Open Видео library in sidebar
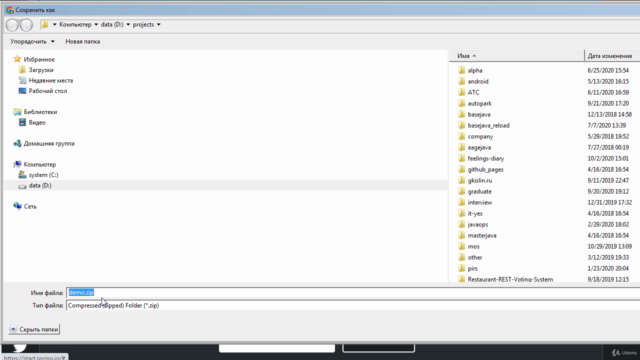 37,122
